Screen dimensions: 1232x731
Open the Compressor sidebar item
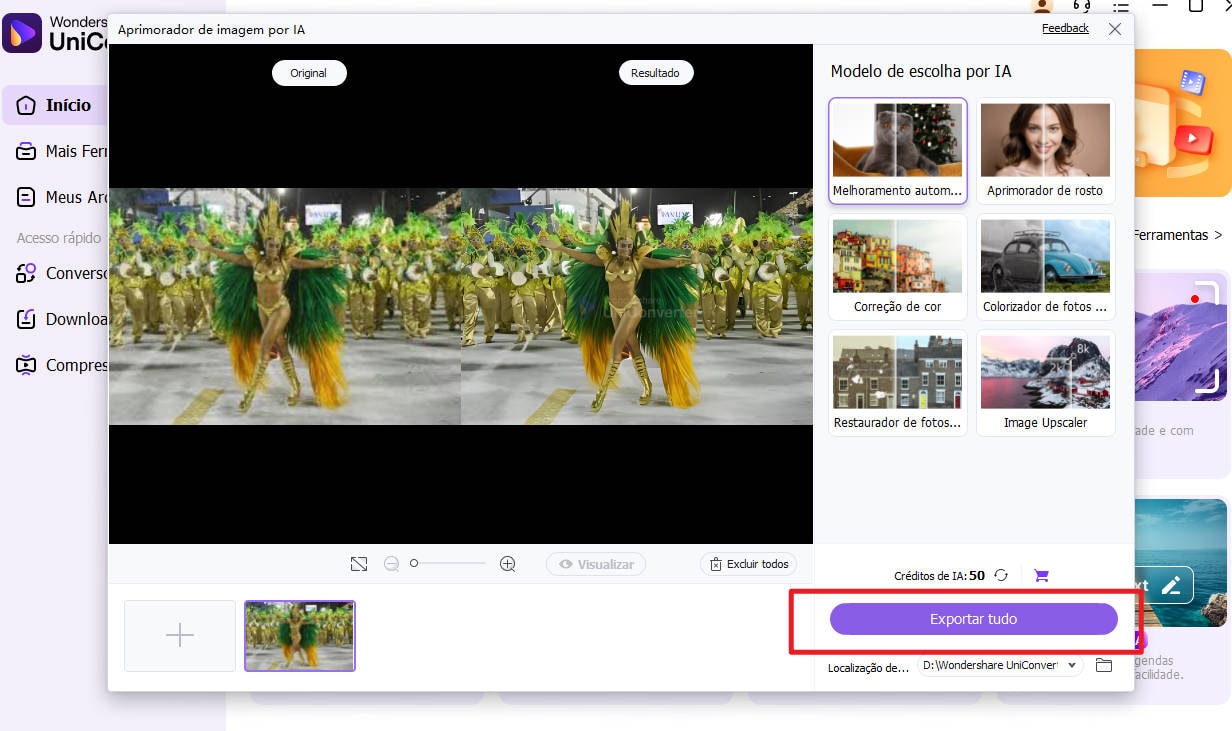coord(61,365)
